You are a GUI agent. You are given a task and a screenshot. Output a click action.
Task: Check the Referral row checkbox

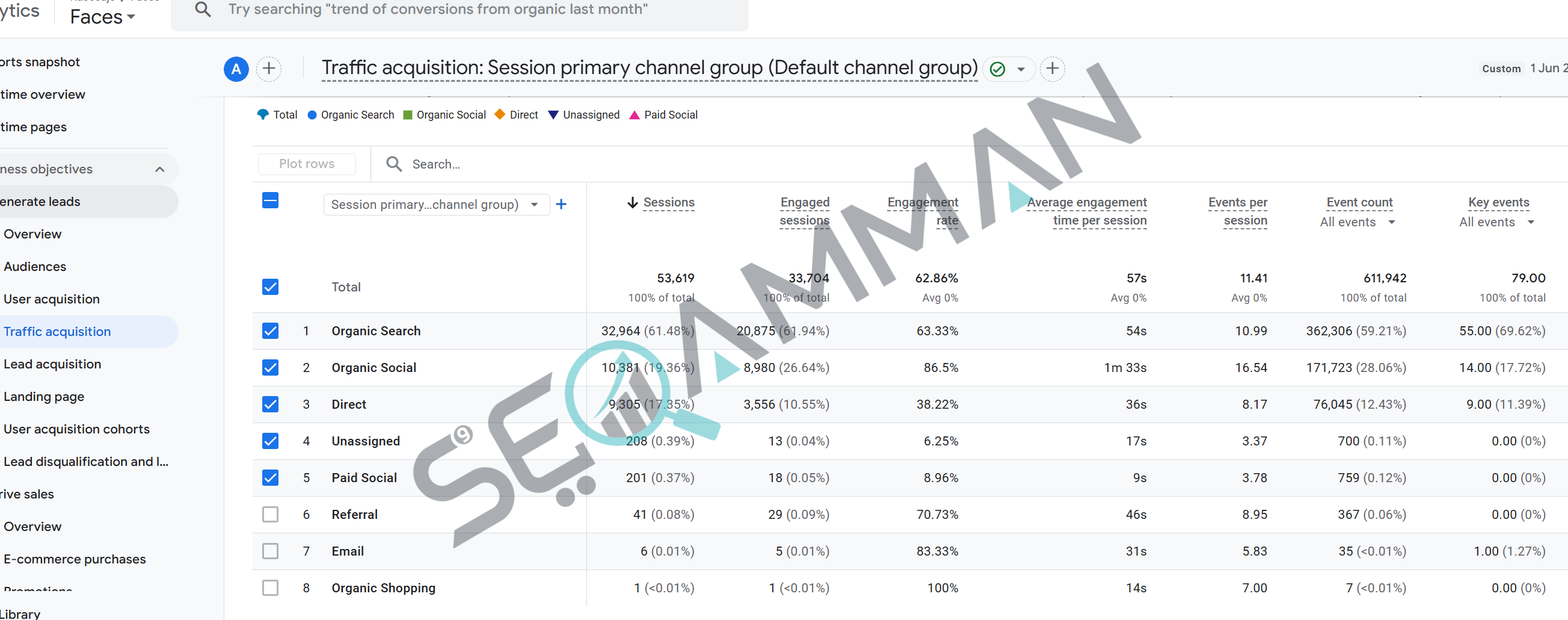pyautogui.click(x=270, y=514)
